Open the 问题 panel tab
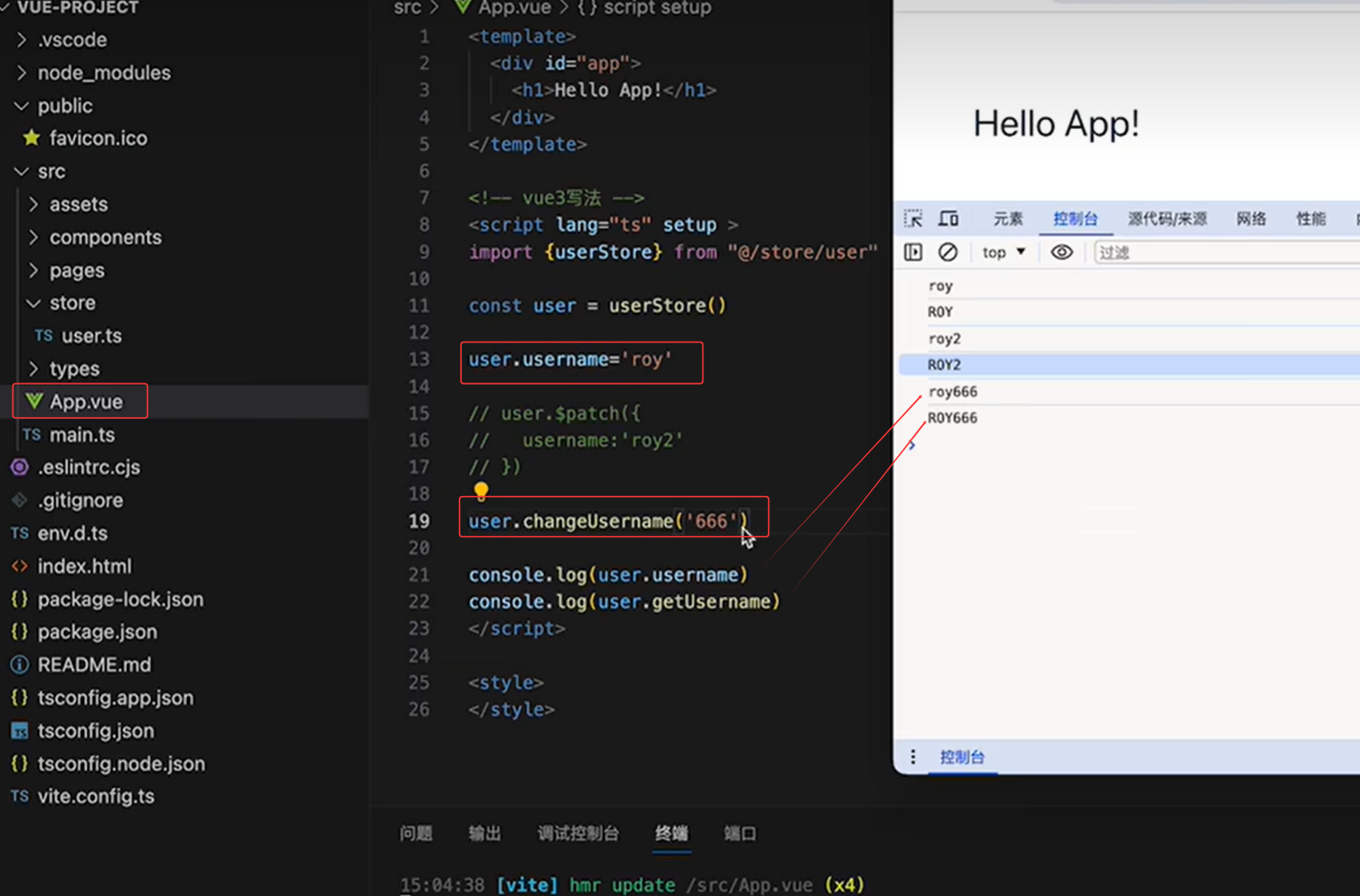Viewport: 1360px width, 896px height. (x=416, y=834)
